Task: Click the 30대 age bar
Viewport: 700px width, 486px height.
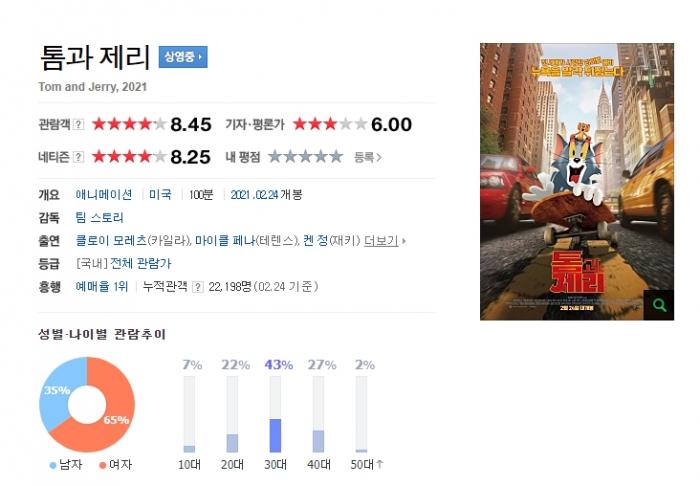Action: point(275,414)
